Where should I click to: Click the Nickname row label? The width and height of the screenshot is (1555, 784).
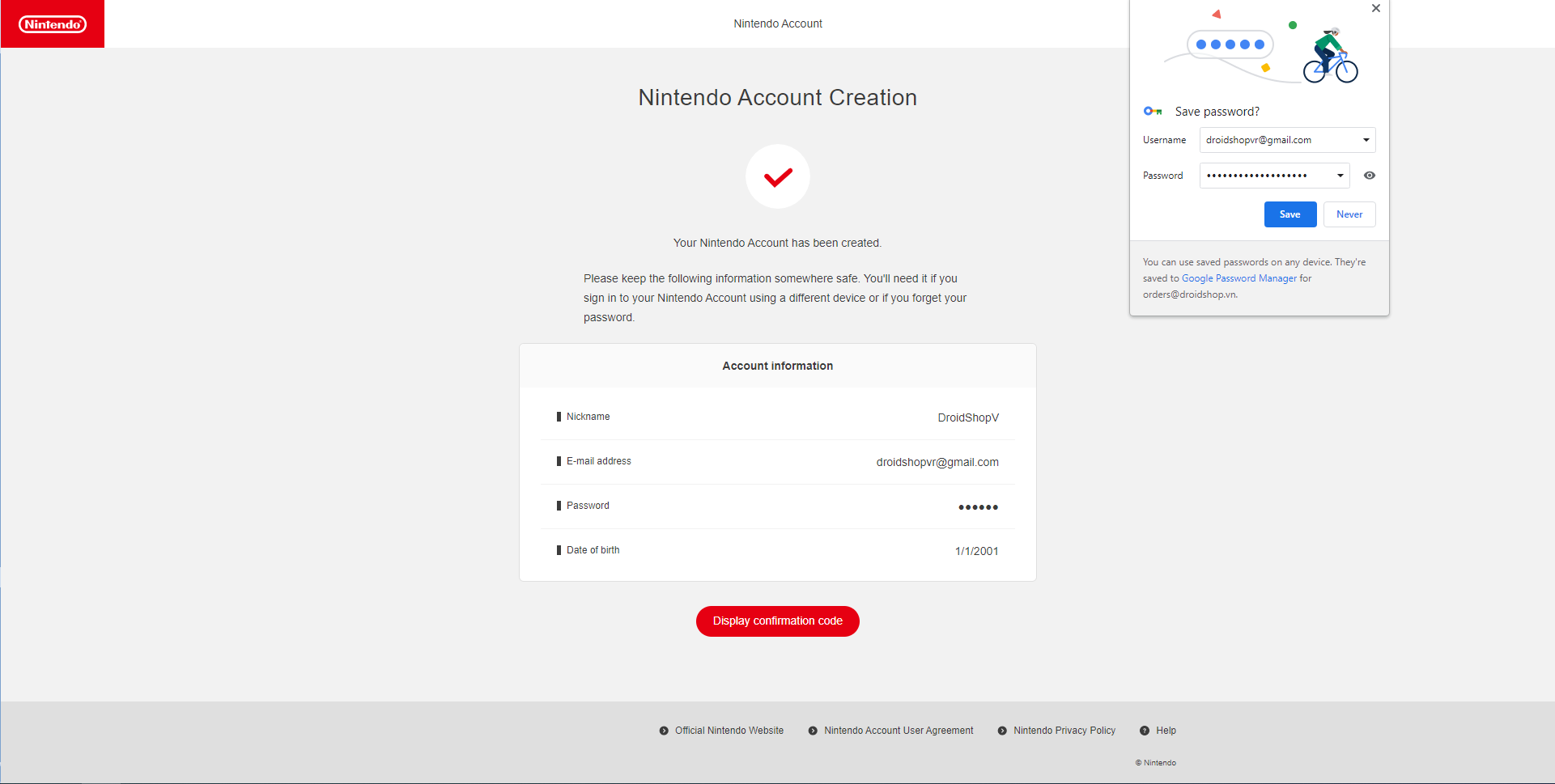point(588,417)
